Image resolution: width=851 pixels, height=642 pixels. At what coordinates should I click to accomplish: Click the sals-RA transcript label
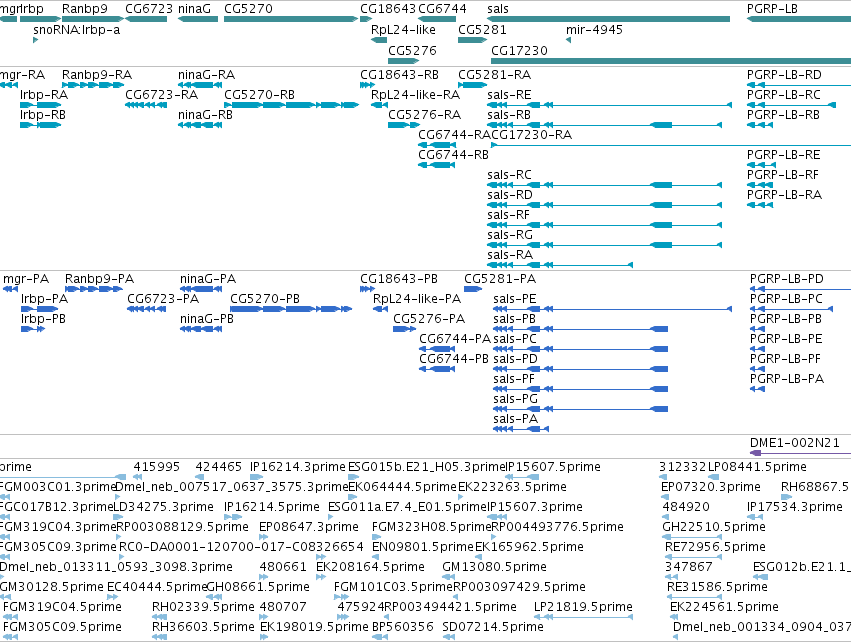[x=510, y=255]
